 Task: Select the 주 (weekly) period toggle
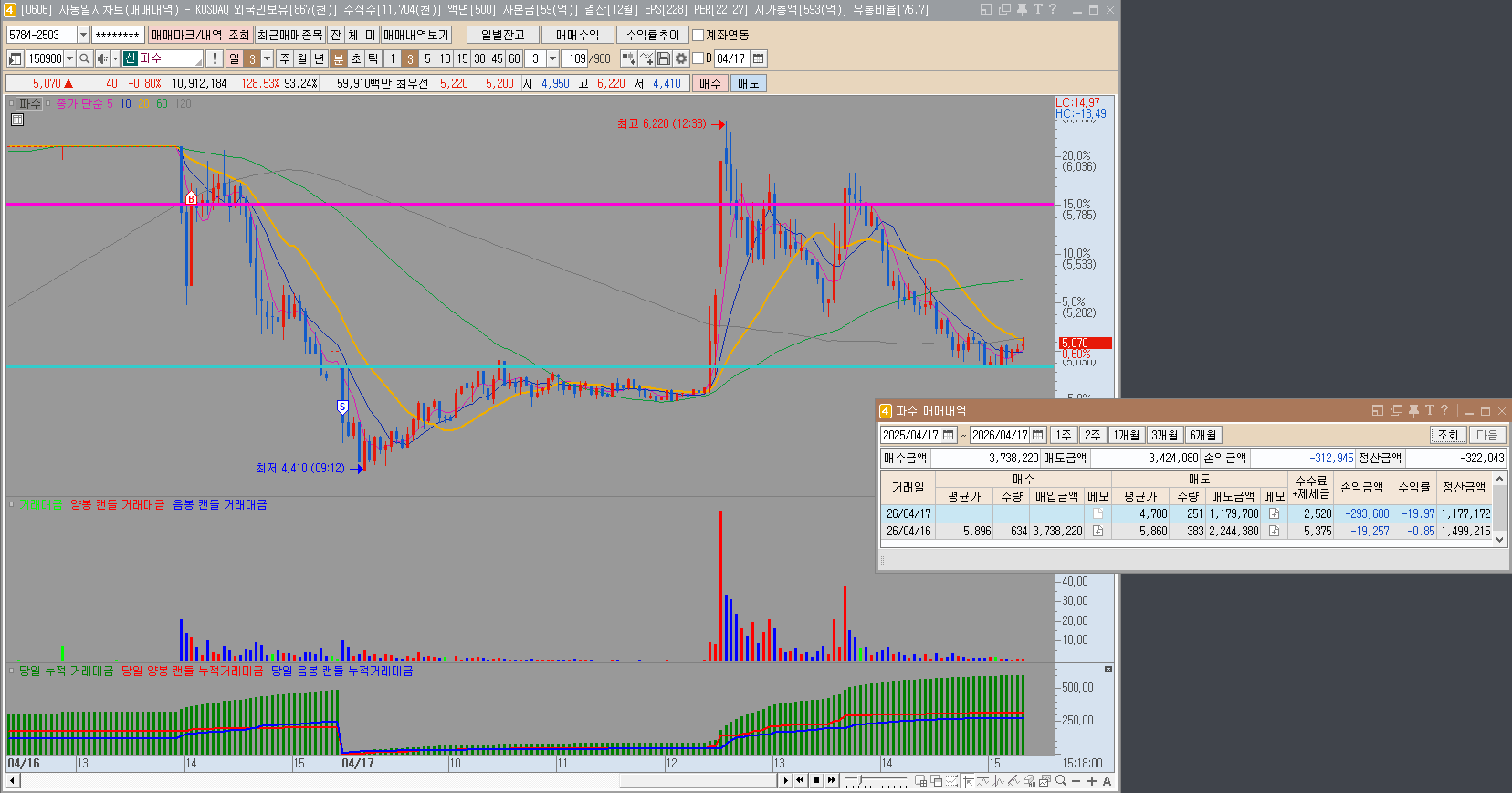285,58
